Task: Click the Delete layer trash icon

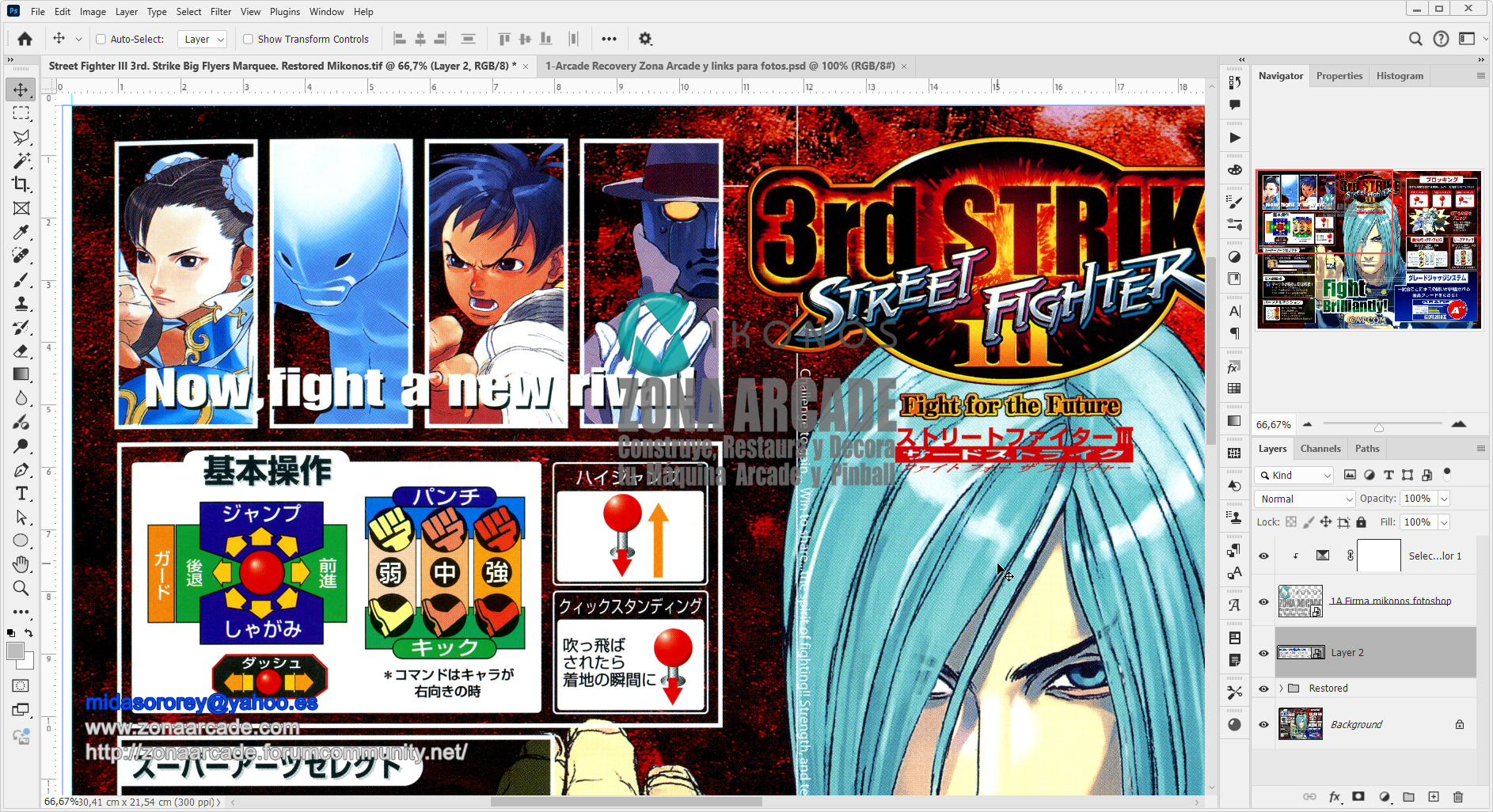Action: (x=1458, y=797)
